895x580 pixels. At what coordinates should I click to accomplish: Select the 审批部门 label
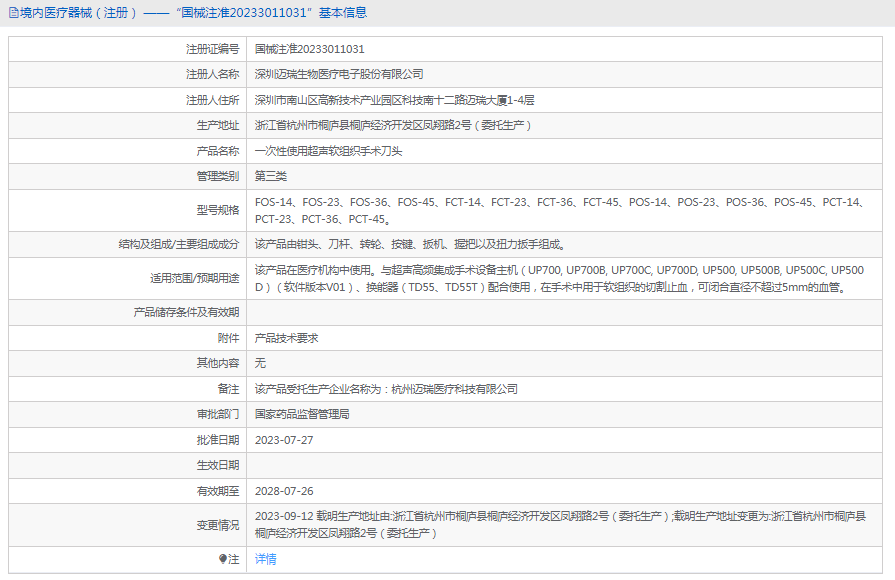pyautogui.click(x=218, y=414)
